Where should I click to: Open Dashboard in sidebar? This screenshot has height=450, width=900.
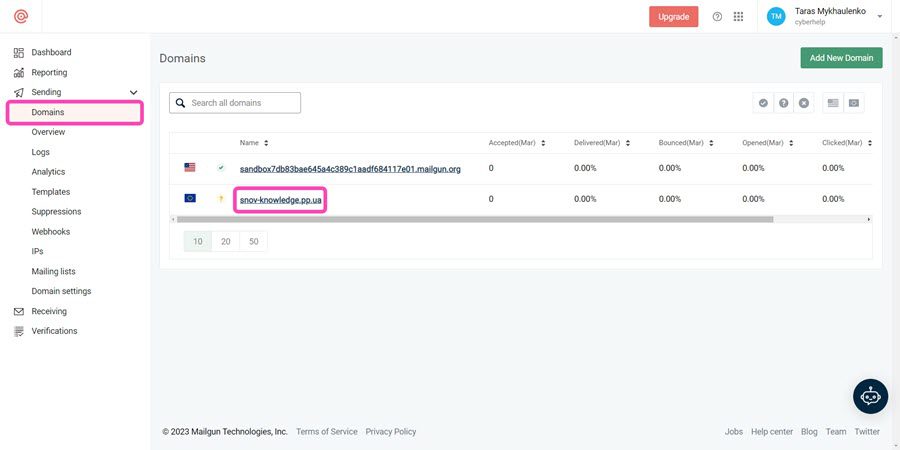pyautogui.click(x=52, y=52)
